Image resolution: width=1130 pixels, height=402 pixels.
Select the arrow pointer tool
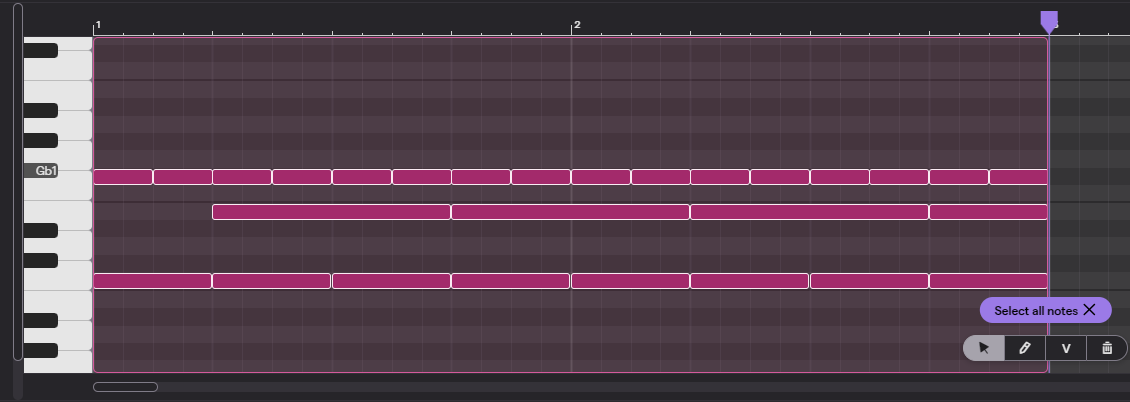(x=984, y=348)
